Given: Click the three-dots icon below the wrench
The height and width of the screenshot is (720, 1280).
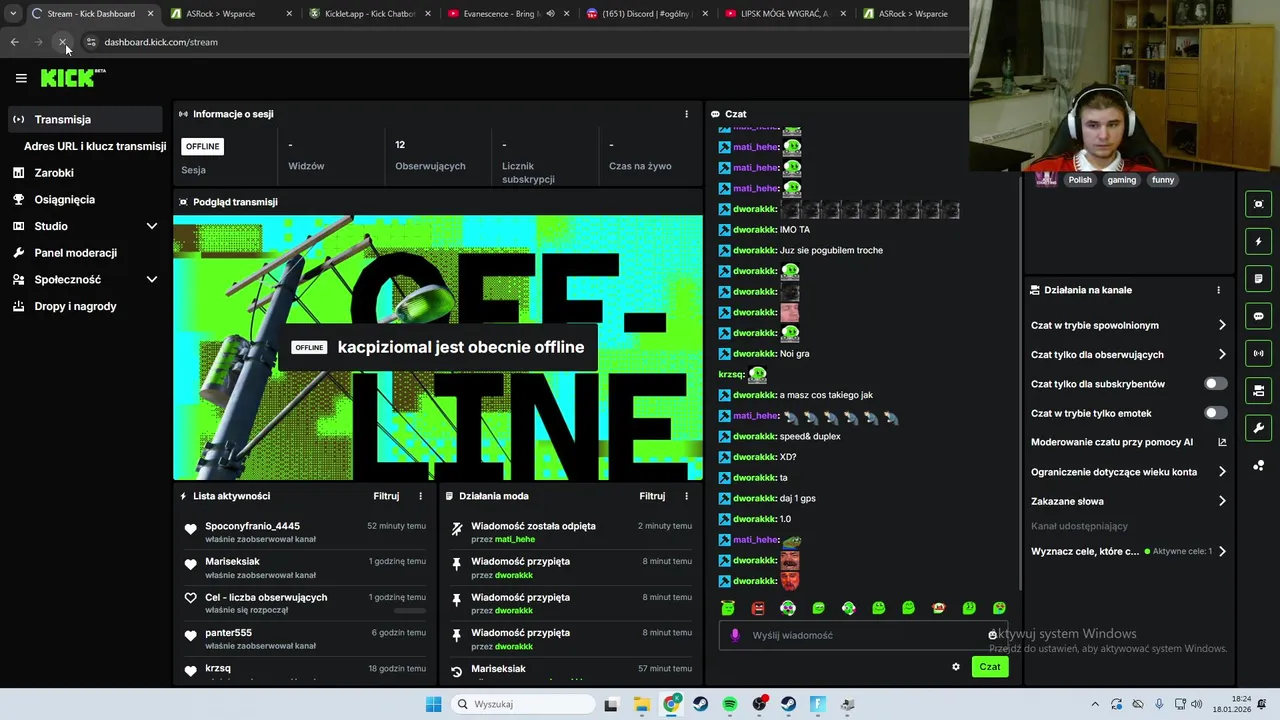Looking at the screenshot, I should click(x=1258, y=465).
